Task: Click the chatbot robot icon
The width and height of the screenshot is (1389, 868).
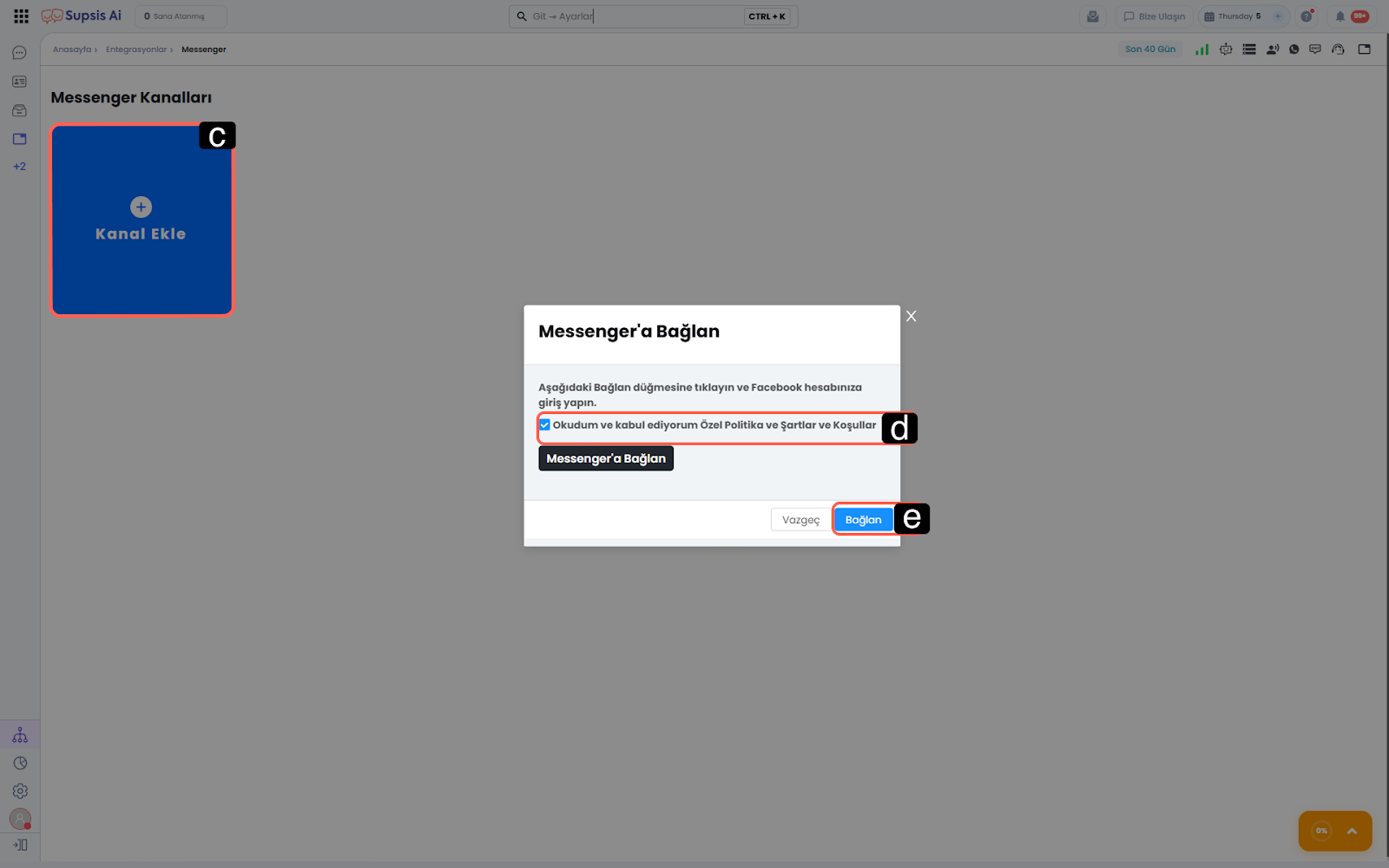Action: coord(1226,49)
